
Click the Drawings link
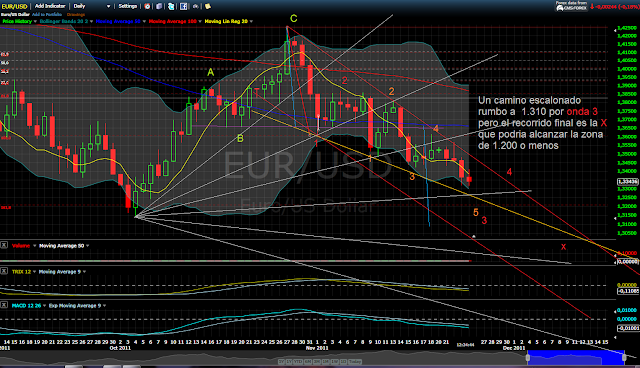point(76,14)
